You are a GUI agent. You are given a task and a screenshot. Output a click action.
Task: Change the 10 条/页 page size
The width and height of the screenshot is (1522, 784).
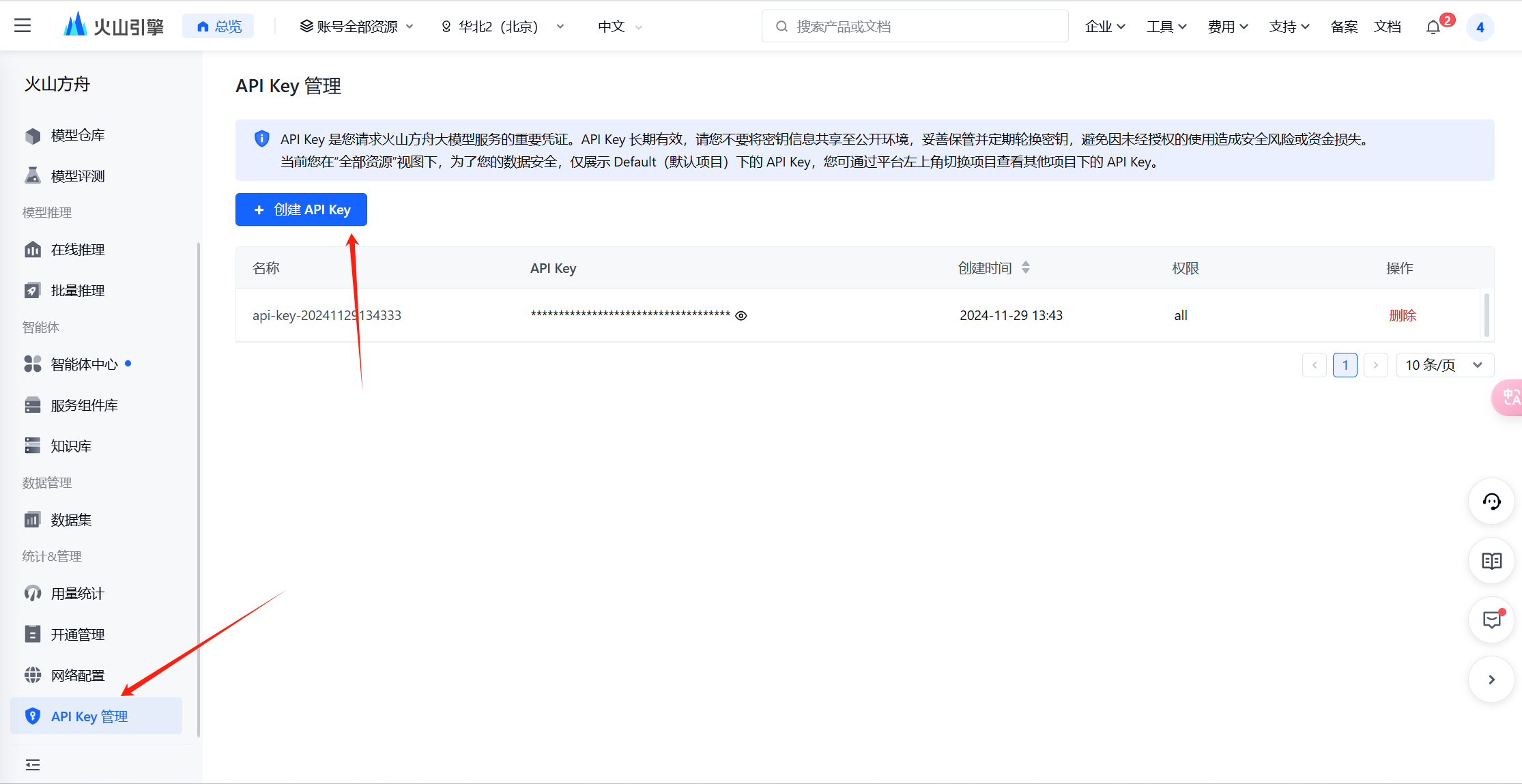[x=1444, y=365]
